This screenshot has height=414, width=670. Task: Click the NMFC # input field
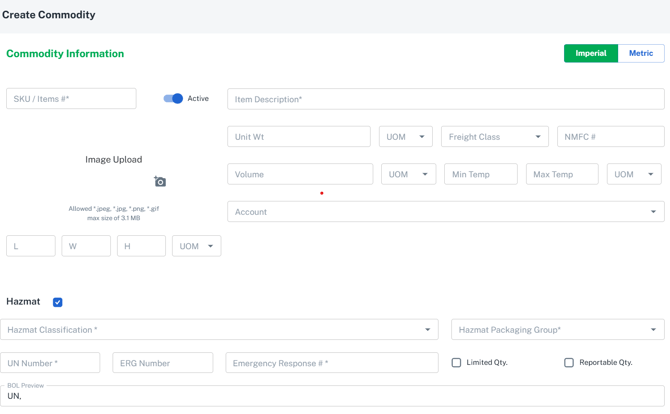[610, 137]
